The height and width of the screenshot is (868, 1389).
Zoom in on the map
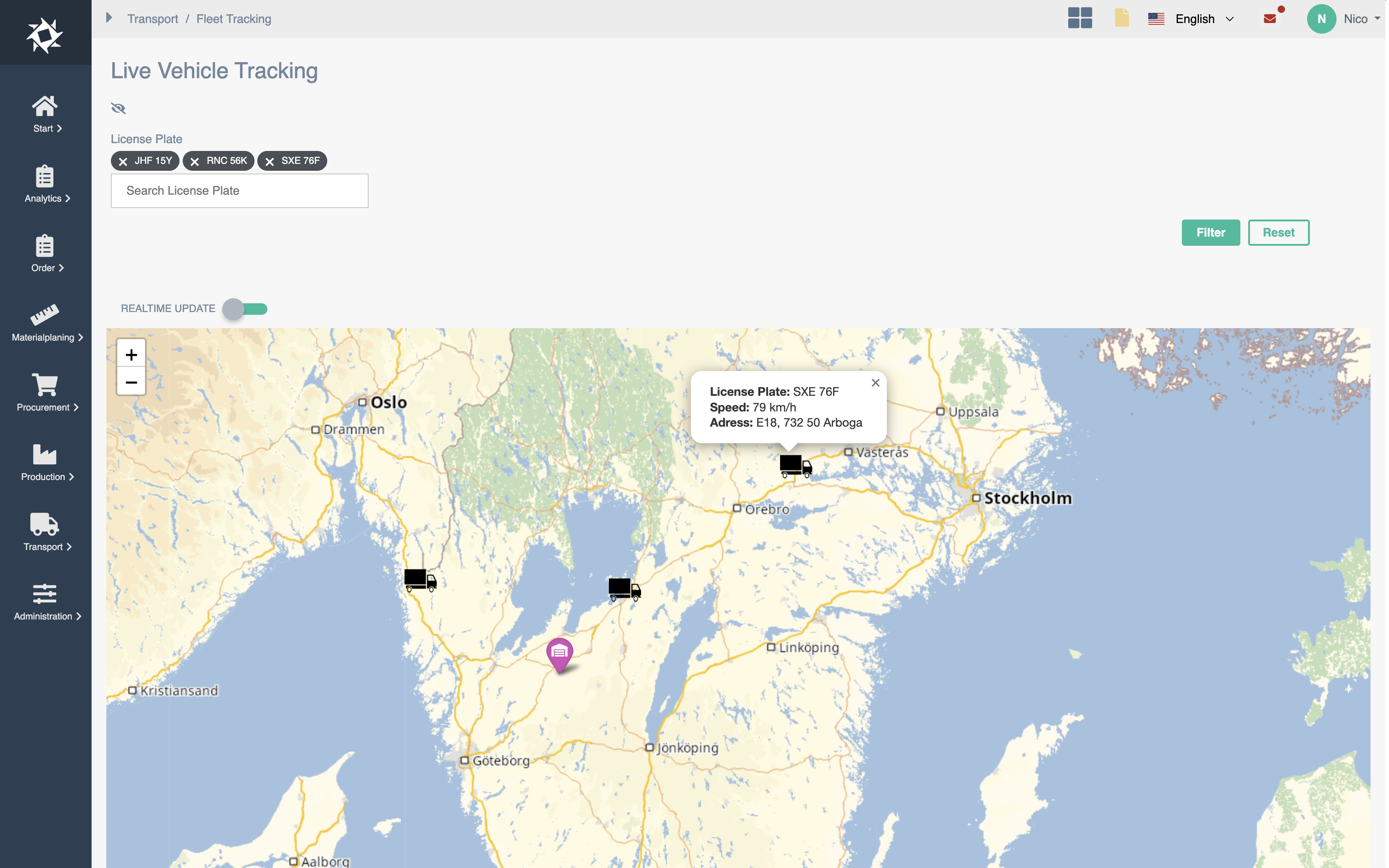[132, 355]
